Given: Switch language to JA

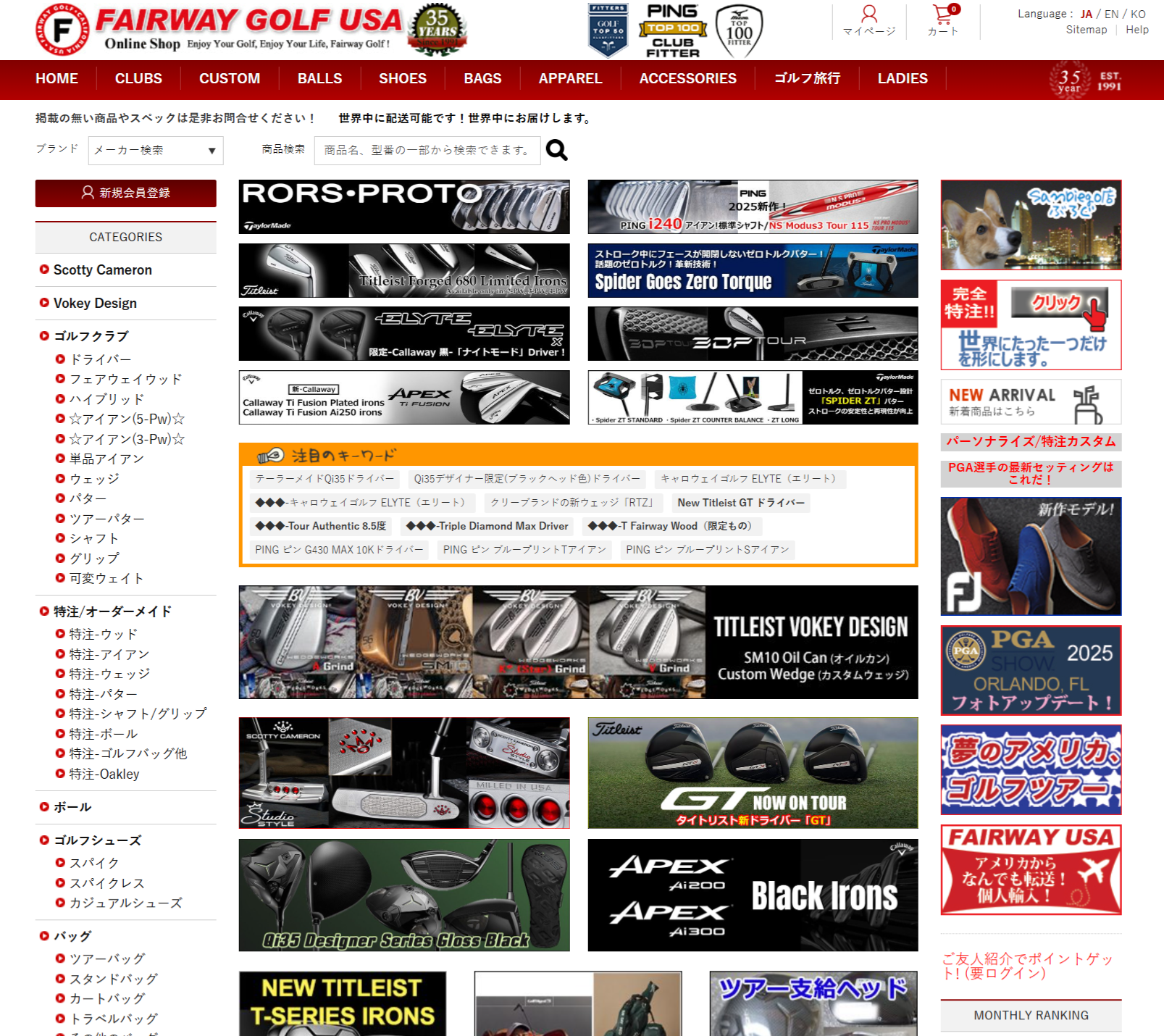Looking at the screenshot, I should tap(1086, 14).
